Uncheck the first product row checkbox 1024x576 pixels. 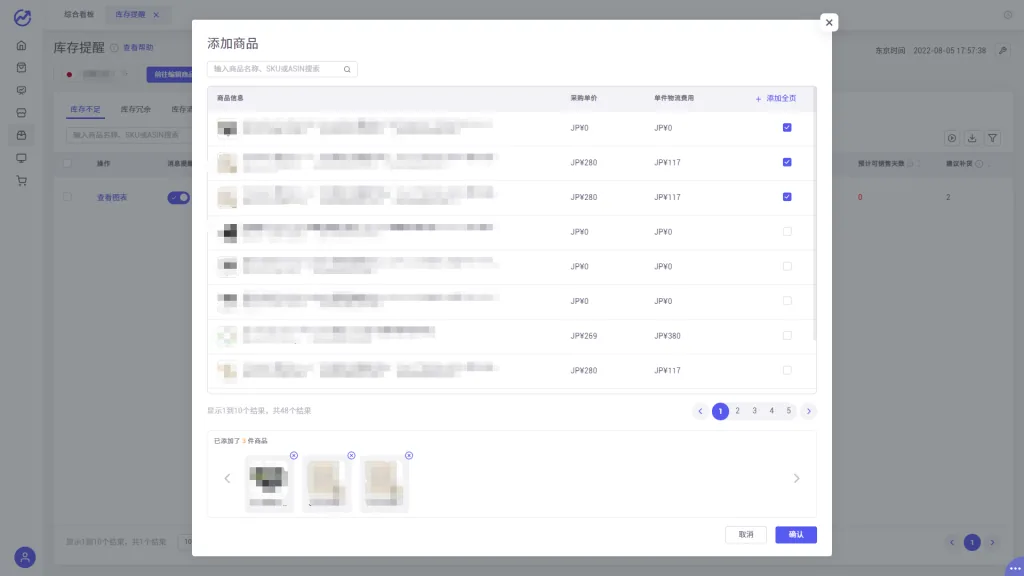click(x=787, y=127)
